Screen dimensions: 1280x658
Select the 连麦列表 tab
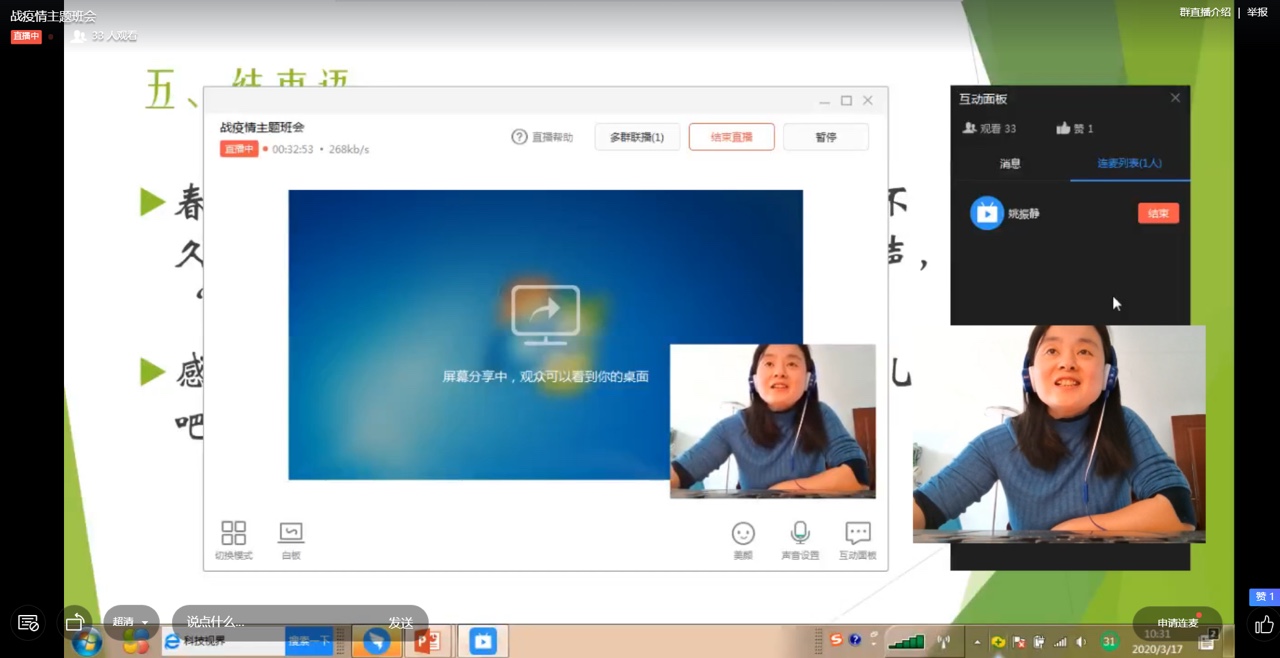click(1129, 163)
